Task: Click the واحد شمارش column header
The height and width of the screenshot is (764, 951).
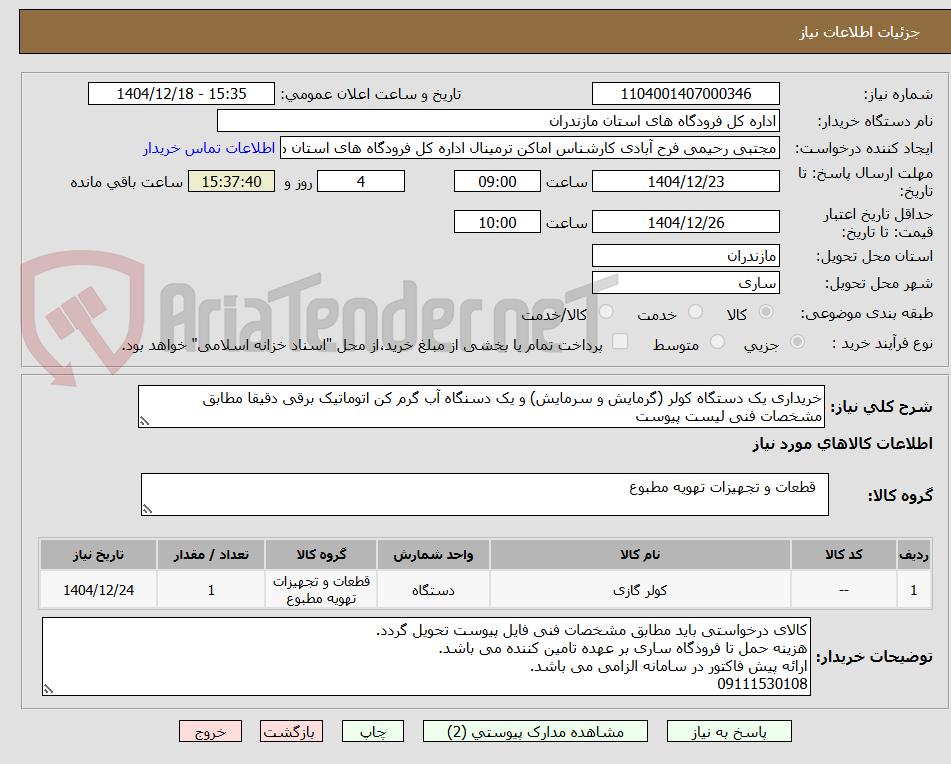Action: point(433,555)
